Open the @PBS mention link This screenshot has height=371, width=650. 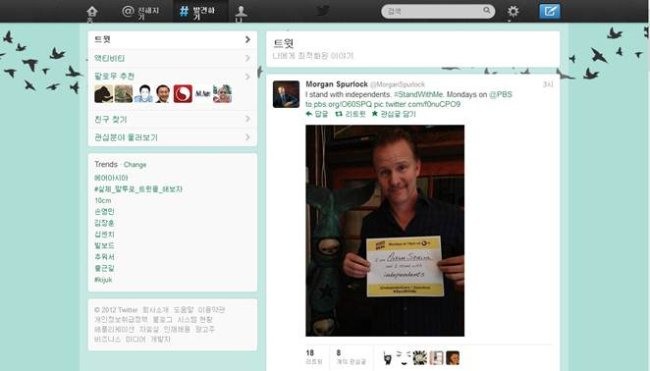(x=501, y=95)
